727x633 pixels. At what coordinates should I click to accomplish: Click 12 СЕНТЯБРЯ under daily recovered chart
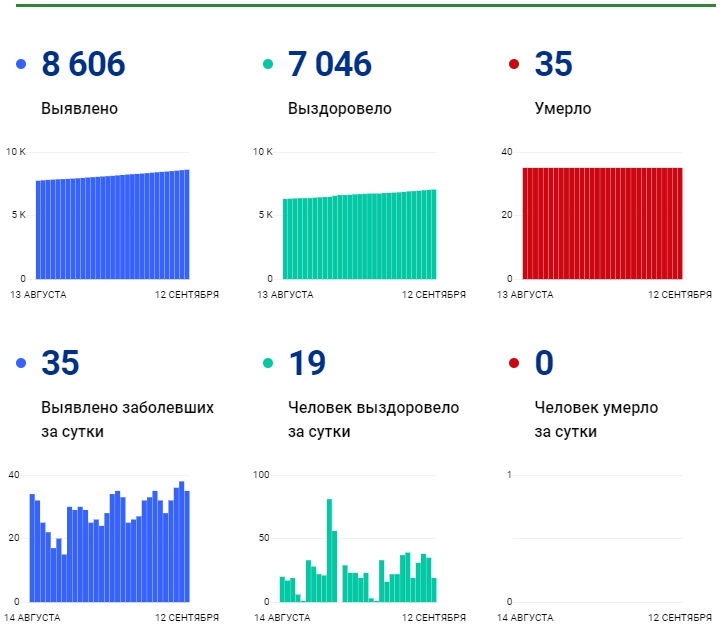[434, 618]
